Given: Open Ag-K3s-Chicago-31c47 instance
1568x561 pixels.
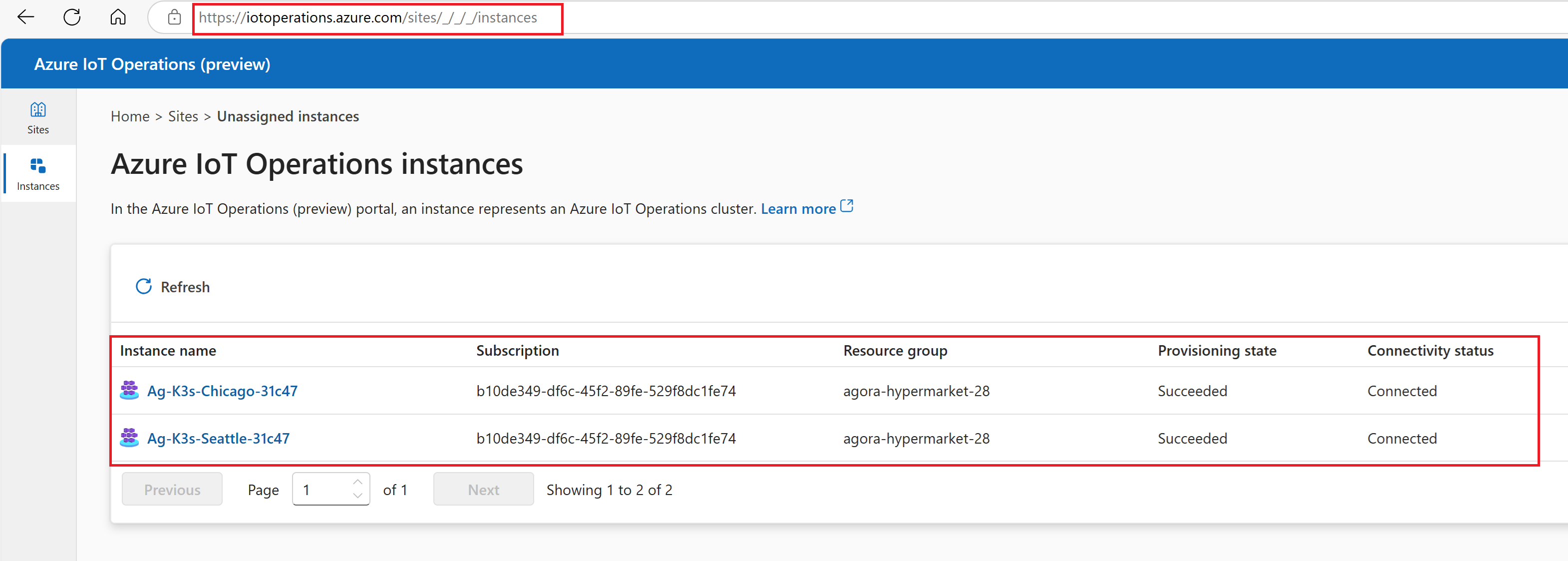Looking at the screenshot, I should point(222,391).
